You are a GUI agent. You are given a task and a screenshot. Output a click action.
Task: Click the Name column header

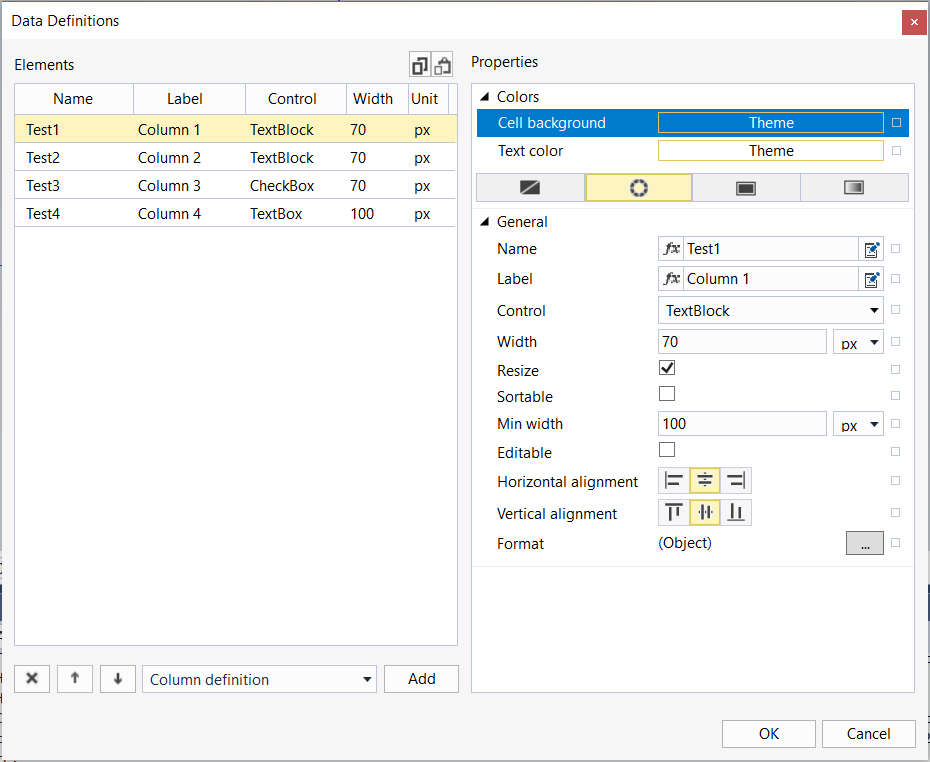point(74,99)
